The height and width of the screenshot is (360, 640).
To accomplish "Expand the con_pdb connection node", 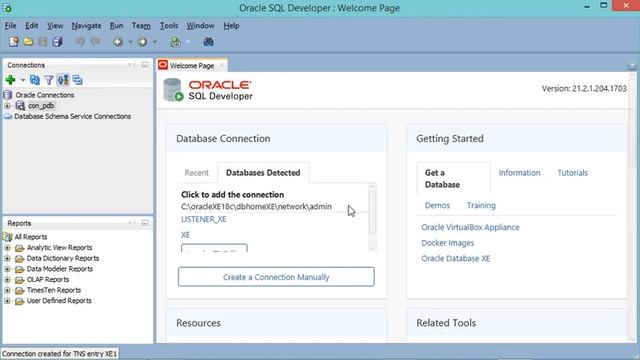I will tap(7, 106).
